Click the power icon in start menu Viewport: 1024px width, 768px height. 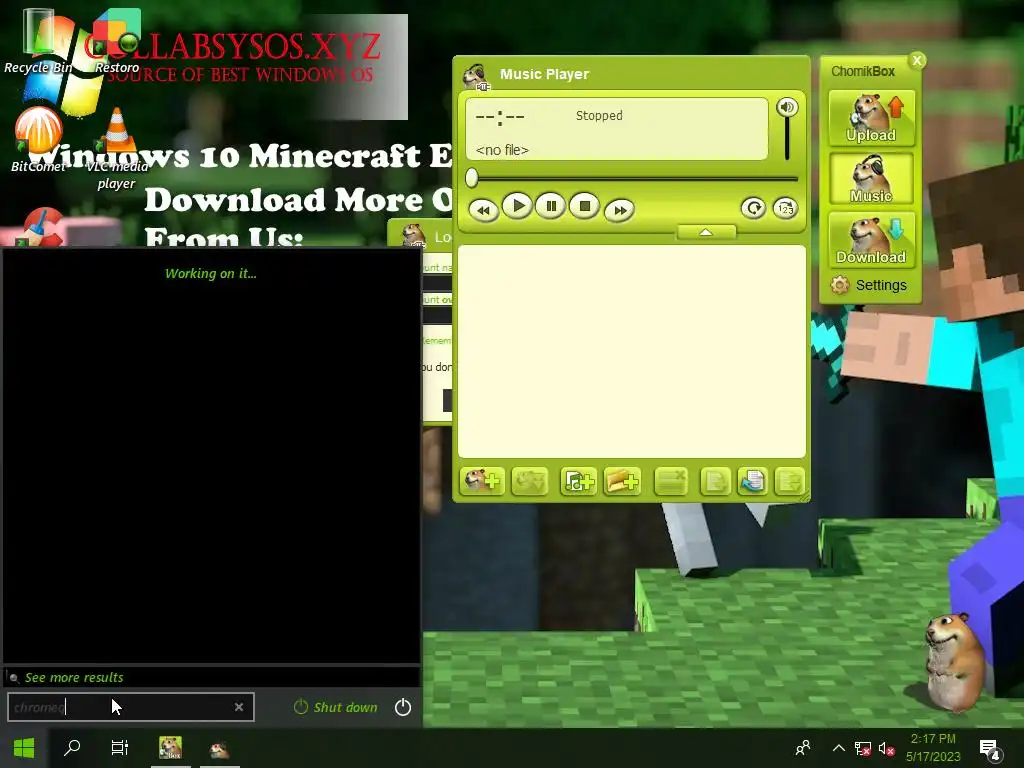click(x=403, y=707)
